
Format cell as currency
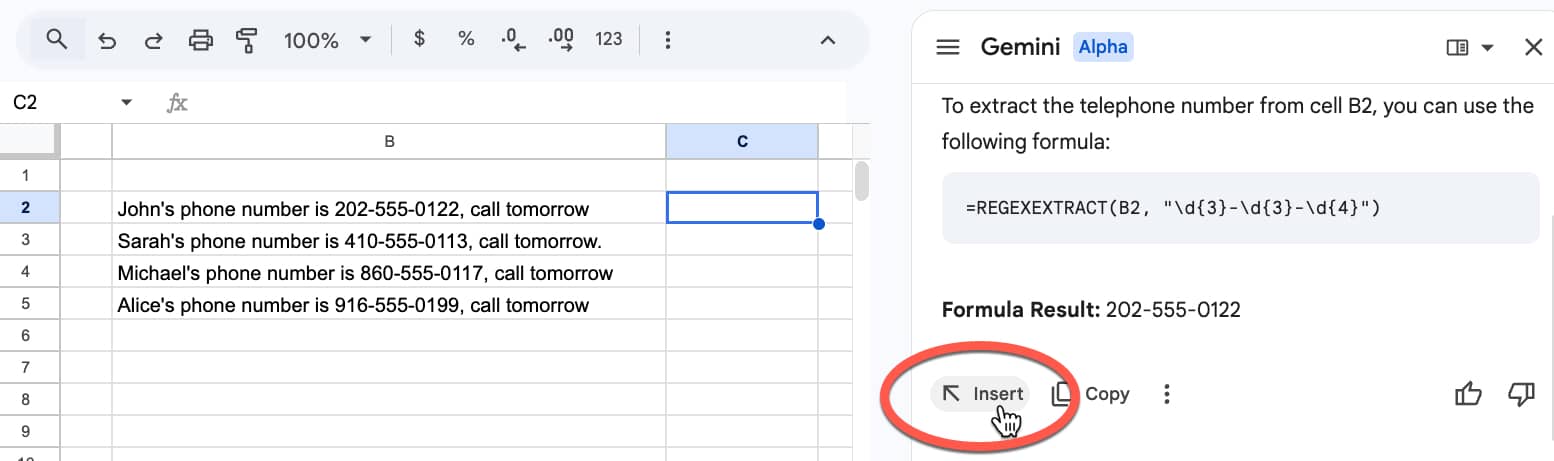pos(419,40)
